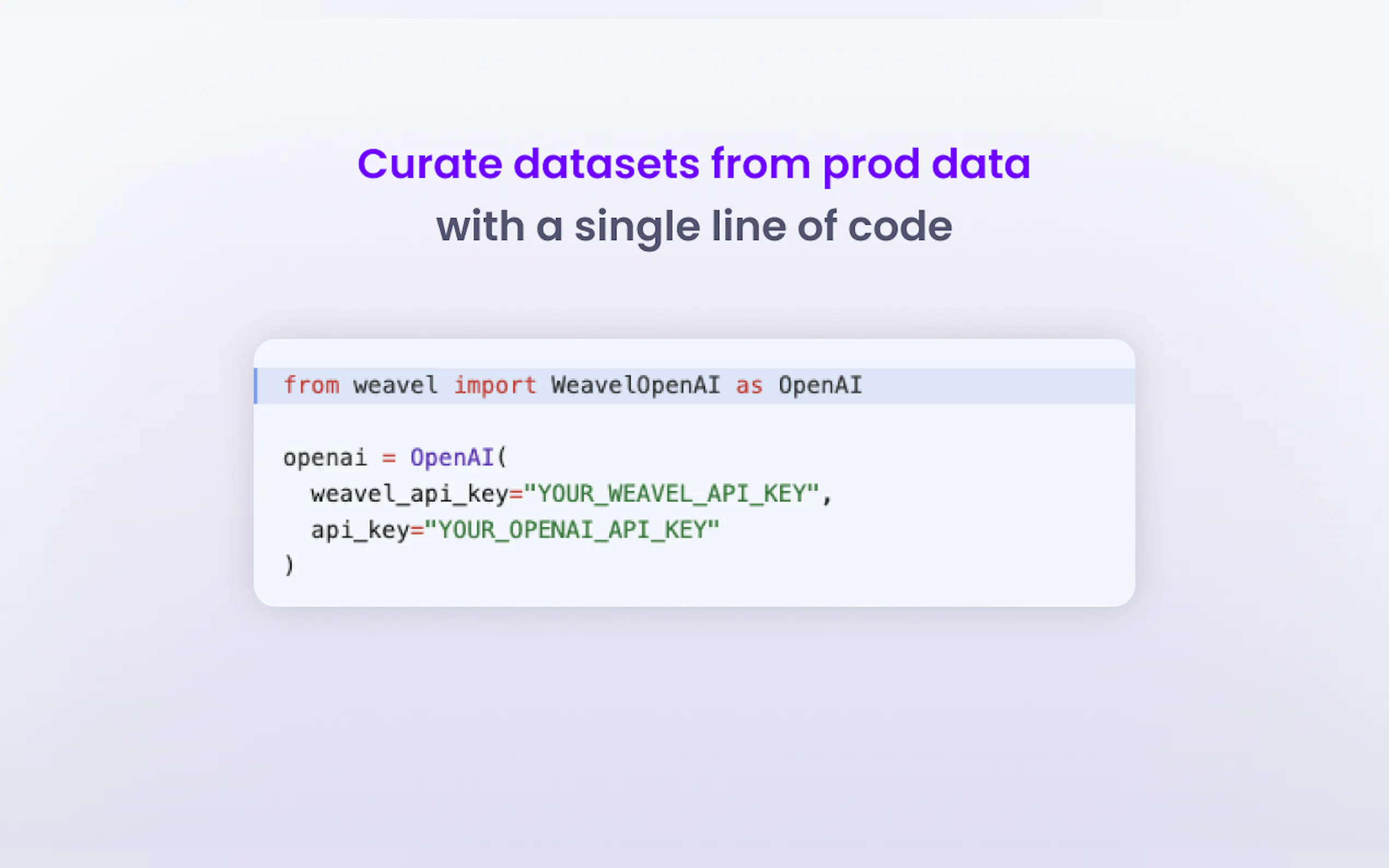The height and width of the screenshot is (868, 1389).
Task: Click the lowercase 'openai' variable name
Action: [x=325, y=458]
